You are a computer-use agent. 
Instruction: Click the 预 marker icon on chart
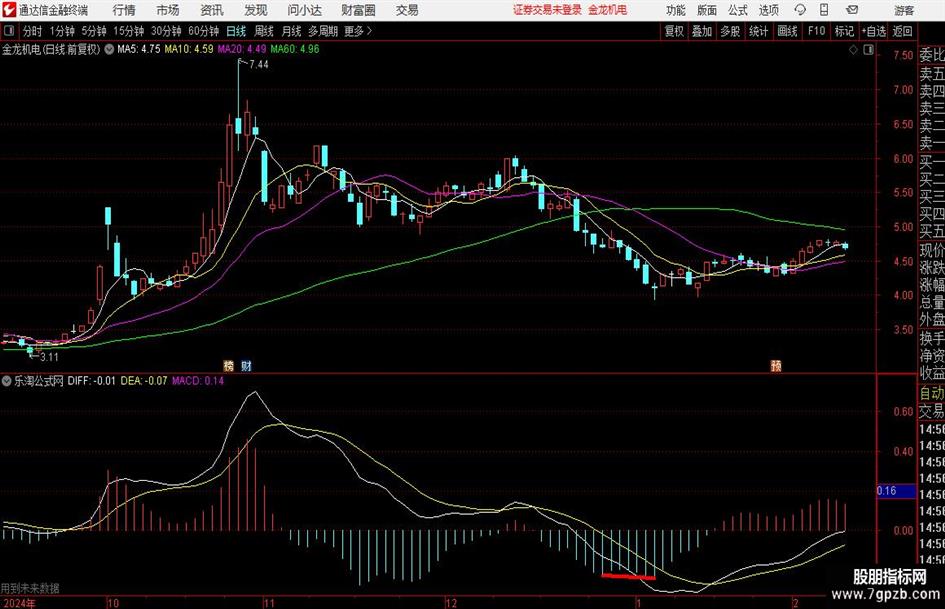776,365
